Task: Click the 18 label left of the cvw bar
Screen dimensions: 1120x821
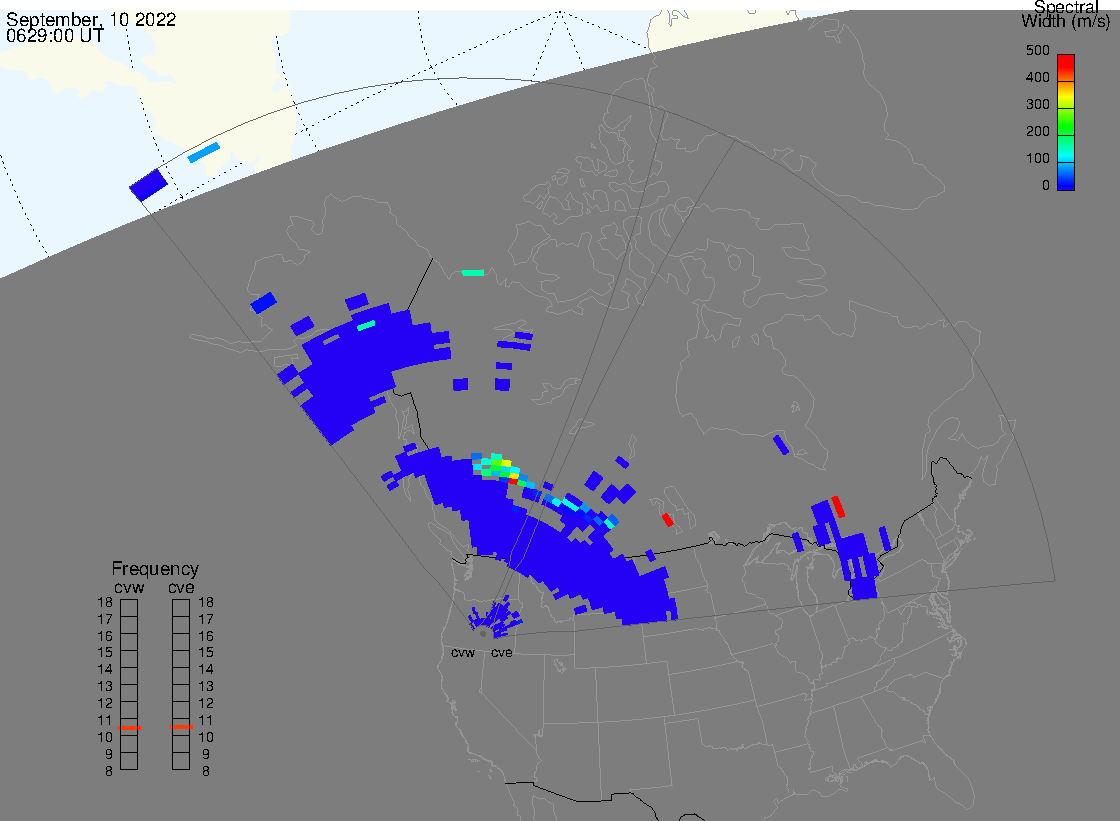Action: 105,602
